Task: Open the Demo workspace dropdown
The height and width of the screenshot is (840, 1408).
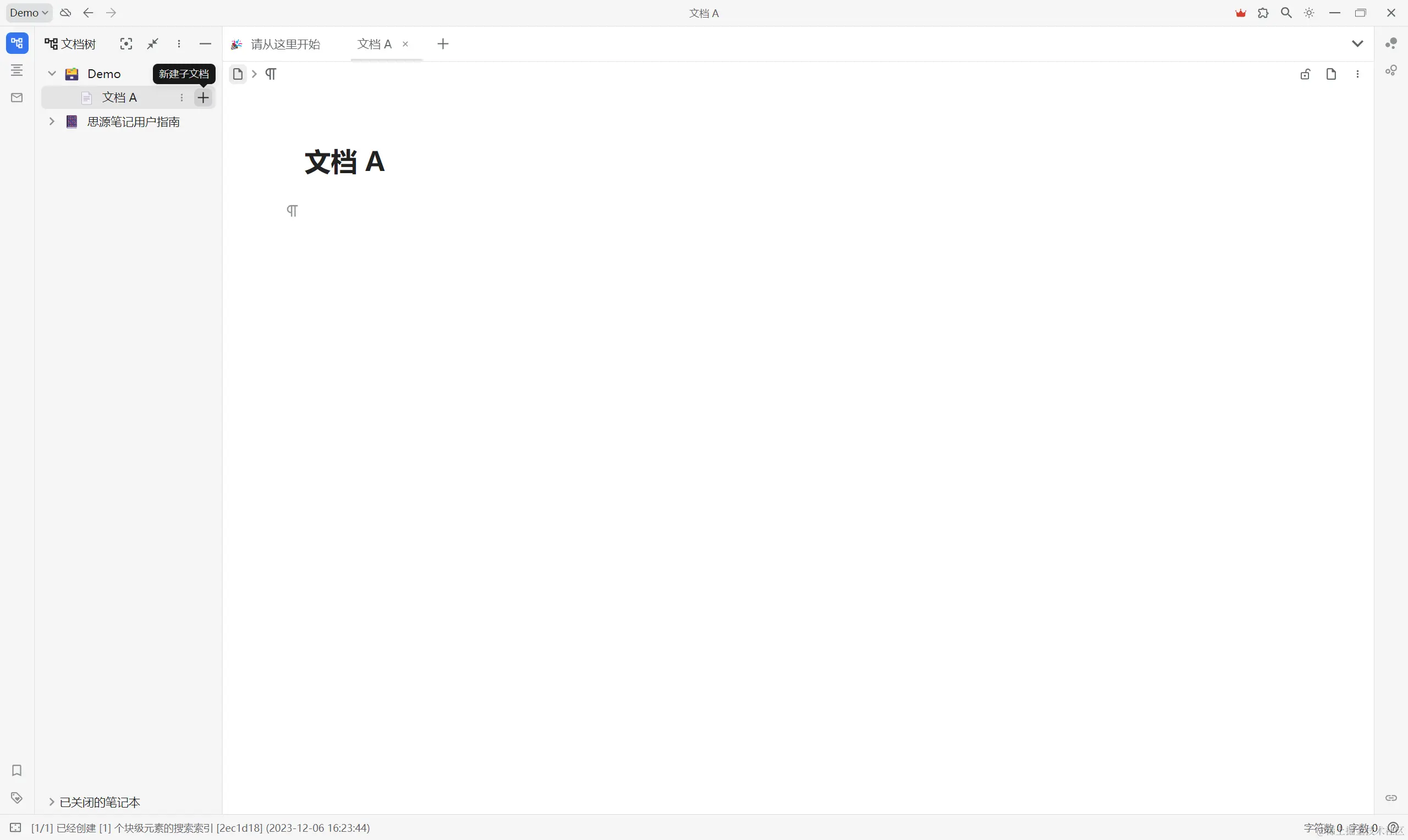Action: coord(29,13)
